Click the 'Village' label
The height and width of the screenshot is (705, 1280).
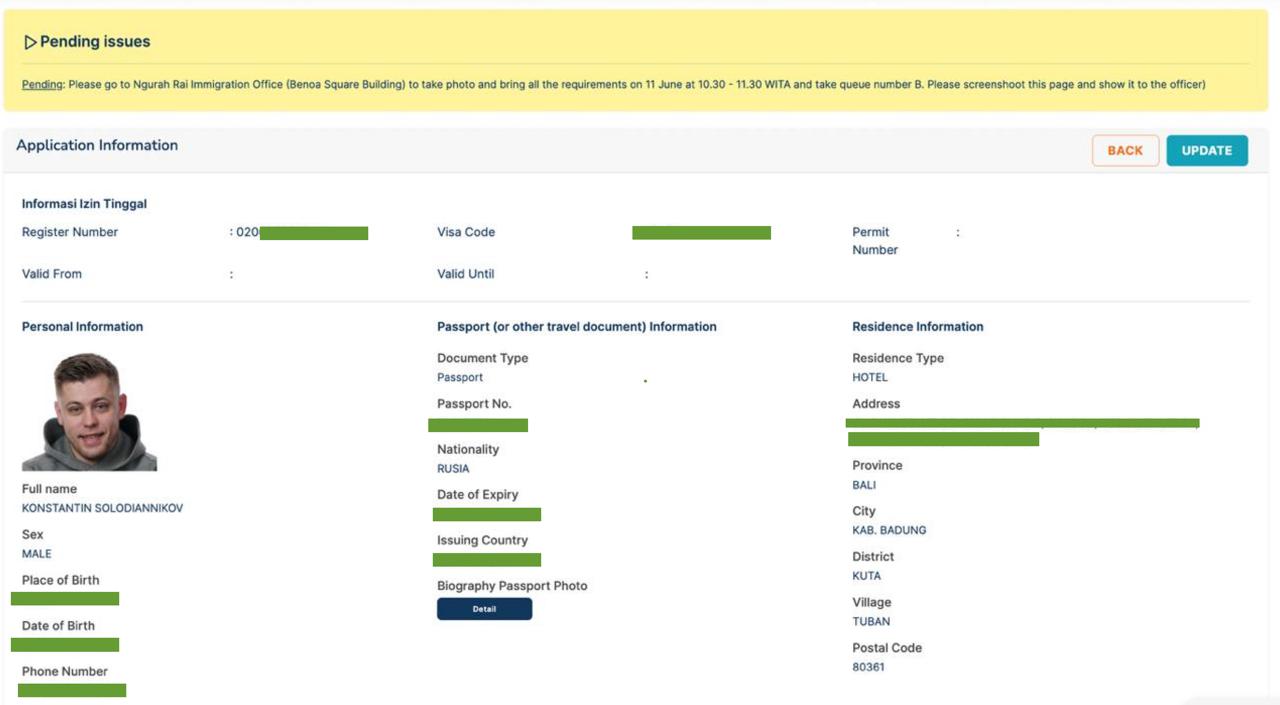tap(871, 602)
